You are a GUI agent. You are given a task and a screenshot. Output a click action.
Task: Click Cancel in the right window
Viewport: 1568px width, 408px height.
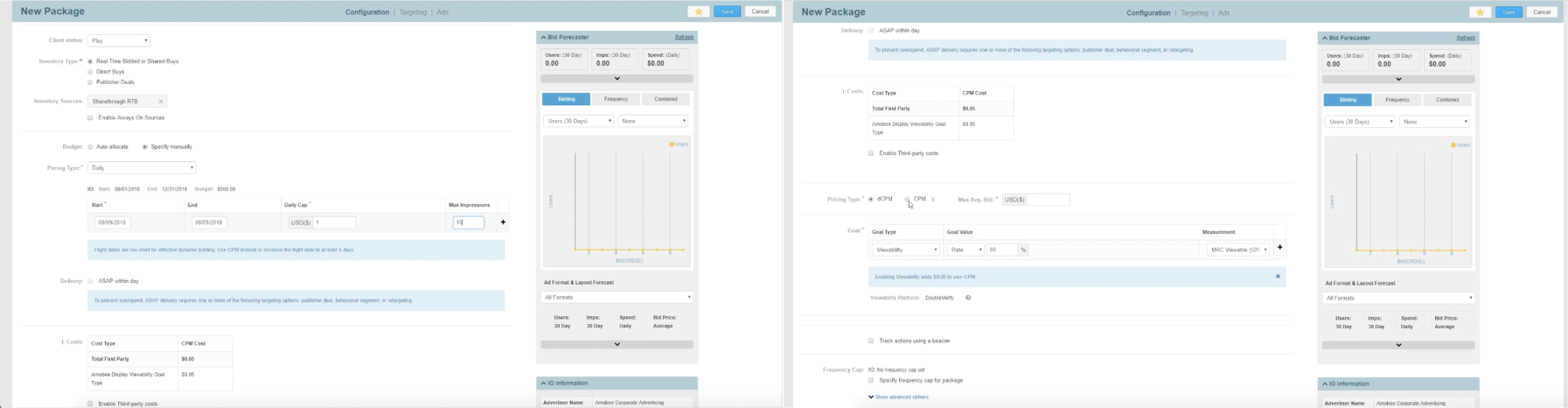click(1542, 12)
